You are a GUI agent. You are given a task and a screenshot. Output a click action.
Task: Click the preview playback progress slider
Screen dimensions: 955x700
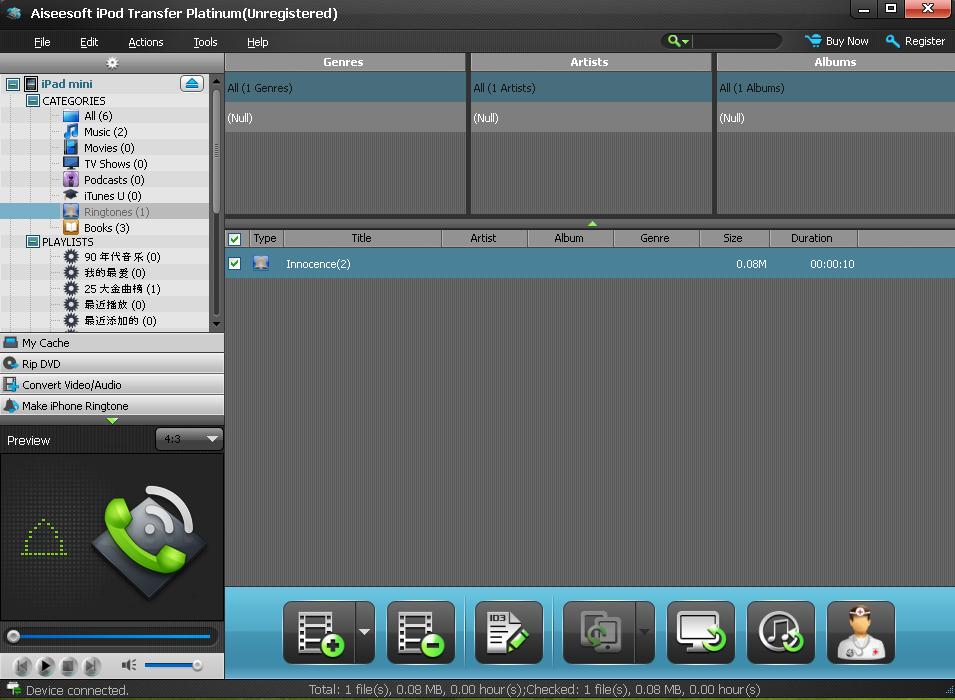click(x=112, y=636)
